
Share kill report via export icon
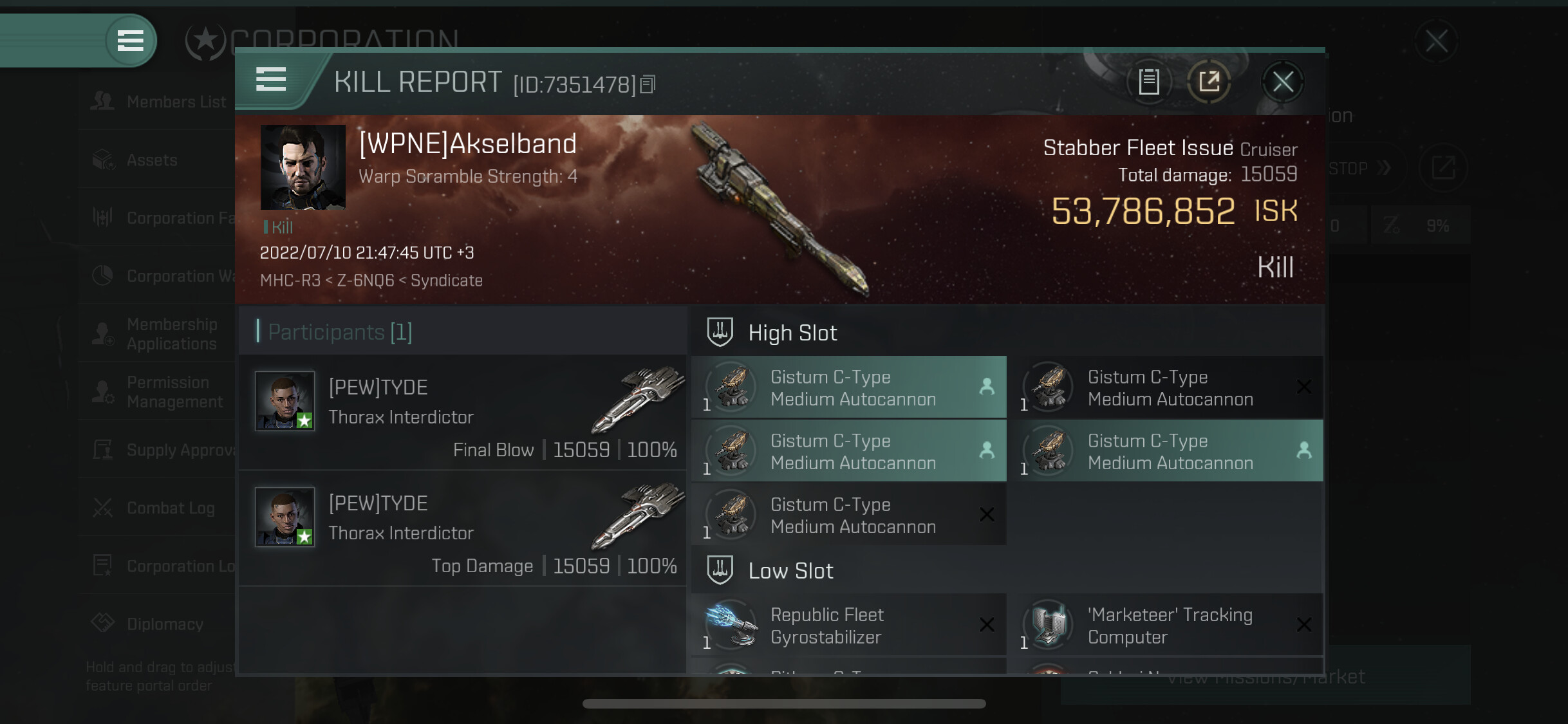[x=1208, y=82]
